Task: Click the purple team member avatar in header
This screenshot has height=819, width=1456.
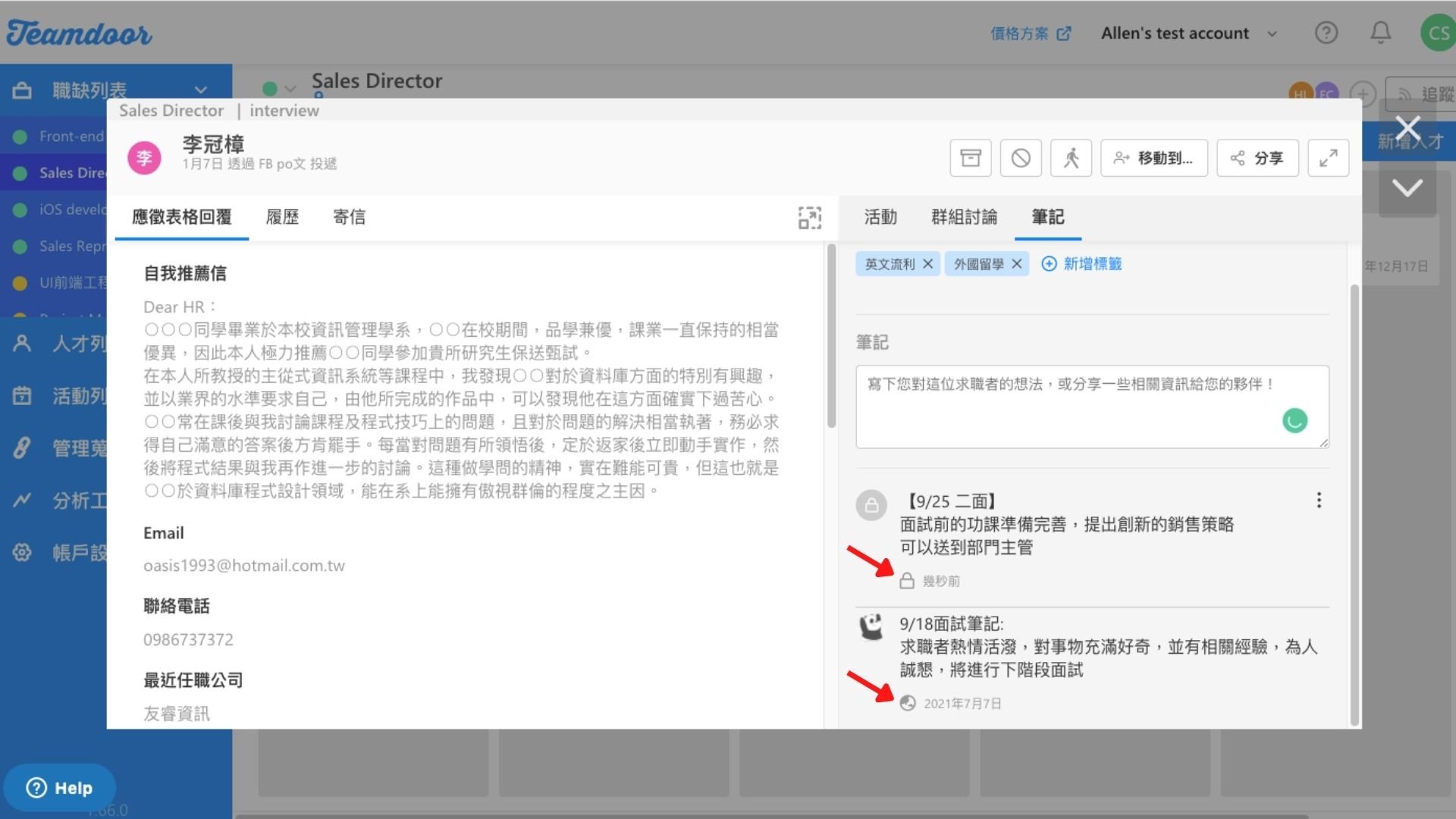Action: pos(1326,93)
